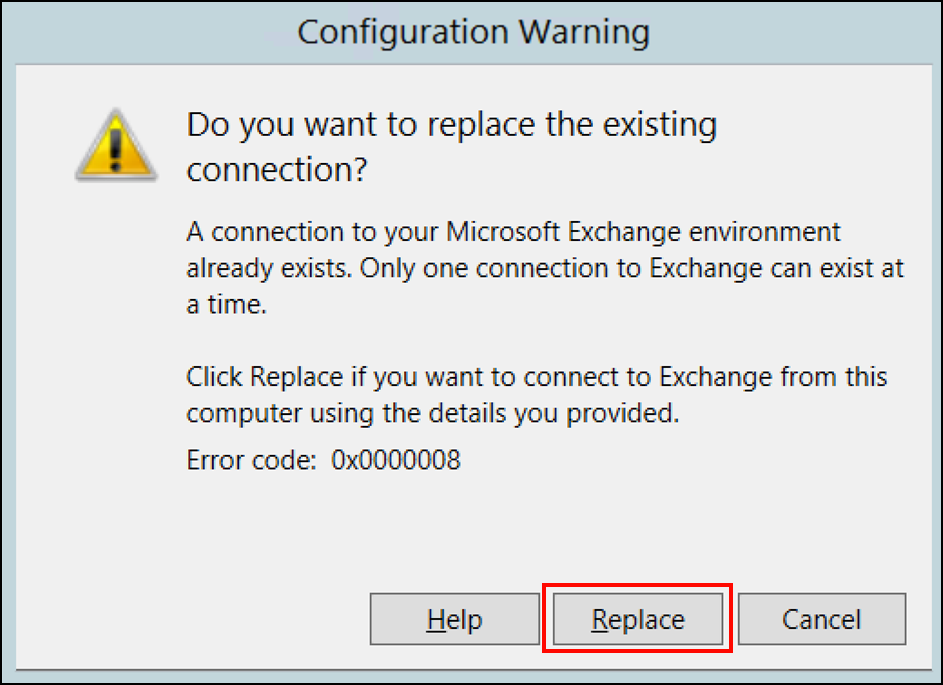Click the 'Microsoft Exchange environment' text
Viewport: 943px width, 685px height.
(x=643, y=232)
